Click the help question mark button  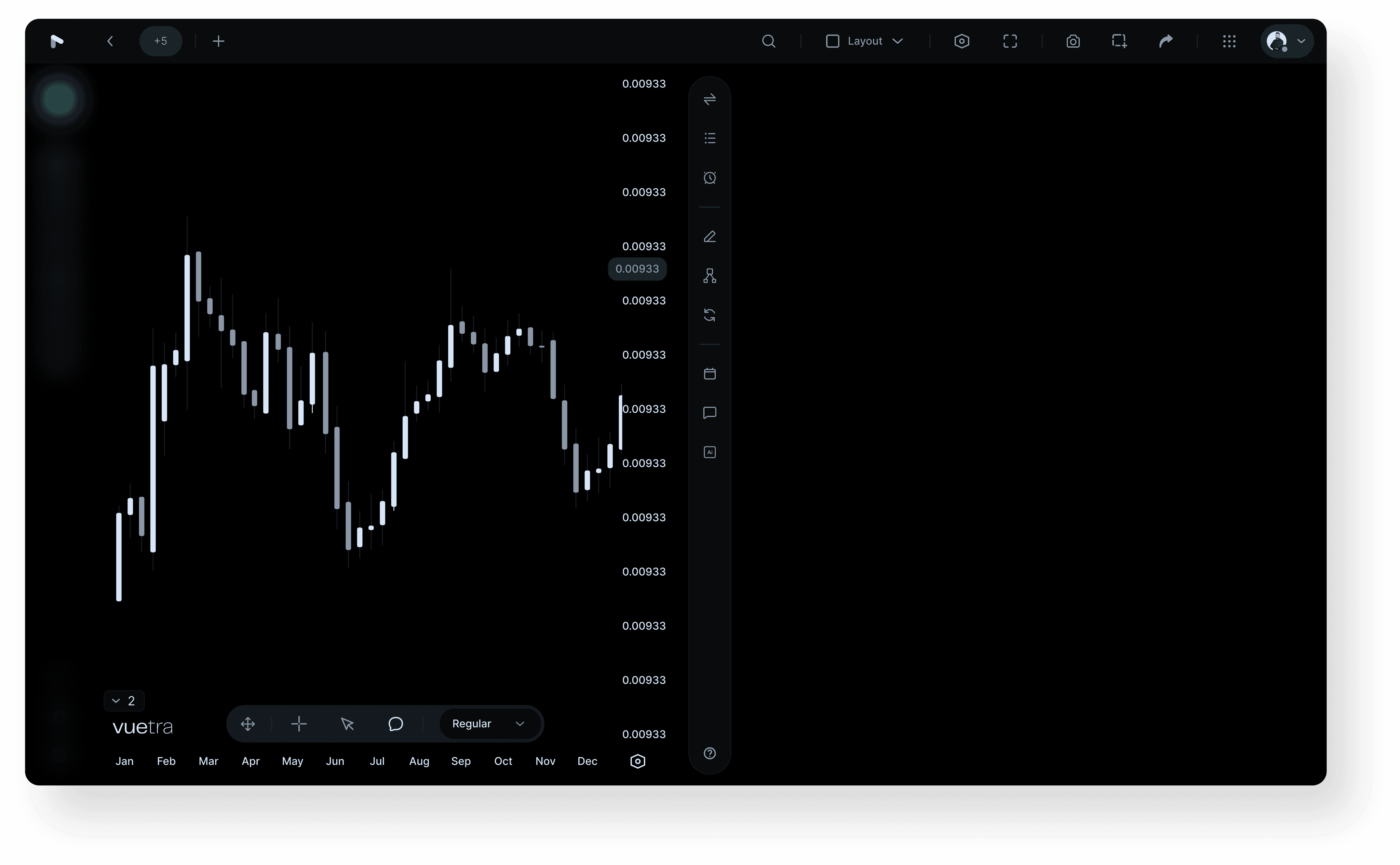(709, 753)
